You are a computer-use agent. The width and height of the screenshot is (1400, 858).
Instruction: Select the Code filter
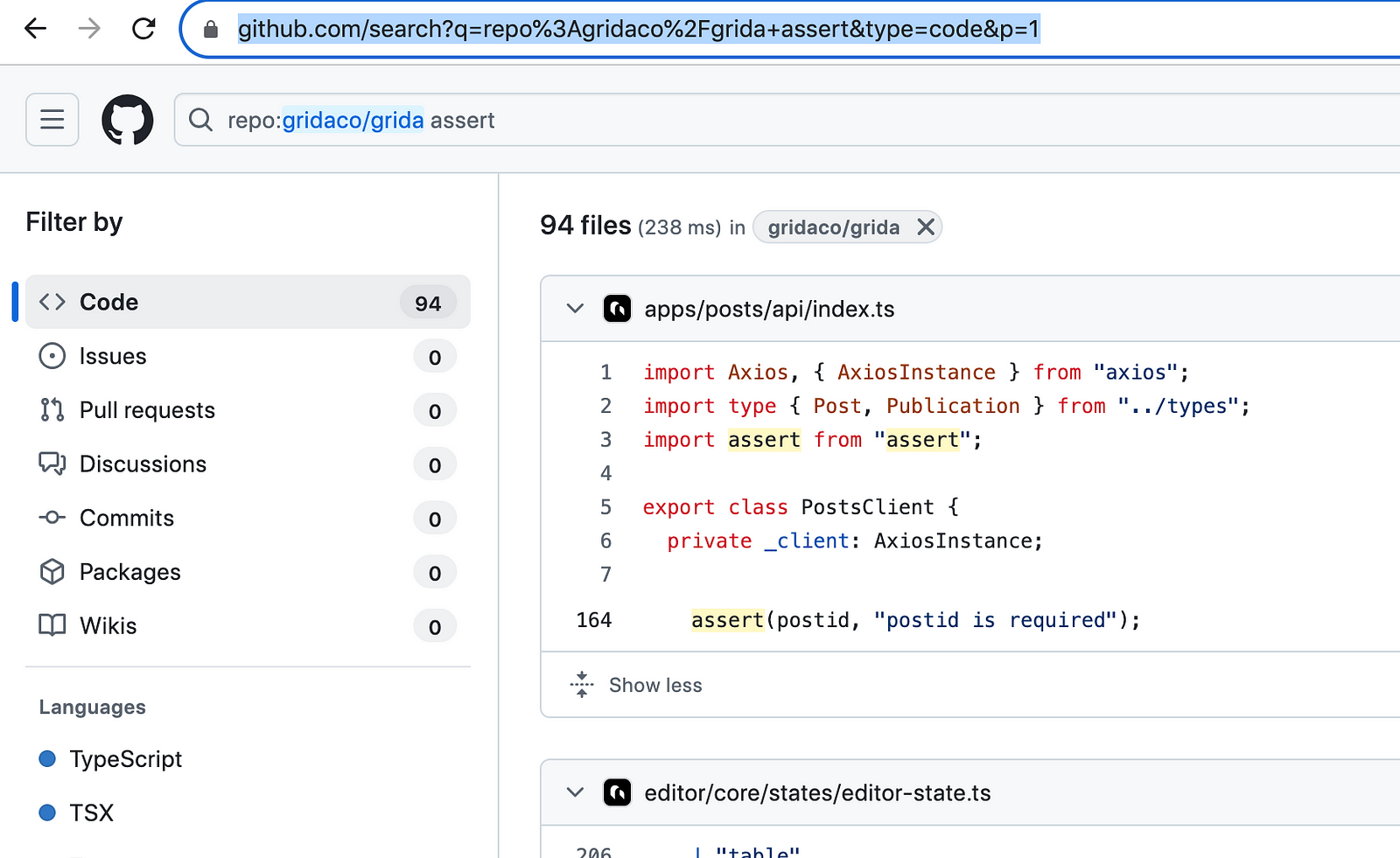pyautogui.click(x=248, y=302)
